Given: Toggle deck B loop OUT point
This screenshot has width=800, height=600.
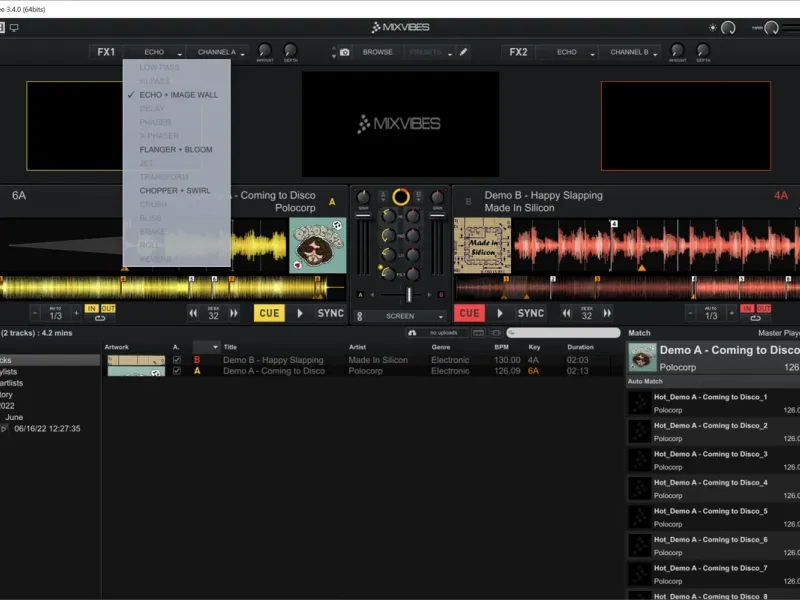Looking at the screenshot, I should (764, 309).
